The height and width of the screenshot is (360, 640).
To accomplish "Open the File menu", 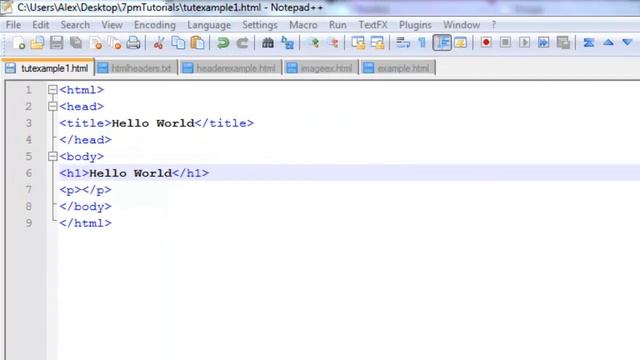I will coord(13,25).
